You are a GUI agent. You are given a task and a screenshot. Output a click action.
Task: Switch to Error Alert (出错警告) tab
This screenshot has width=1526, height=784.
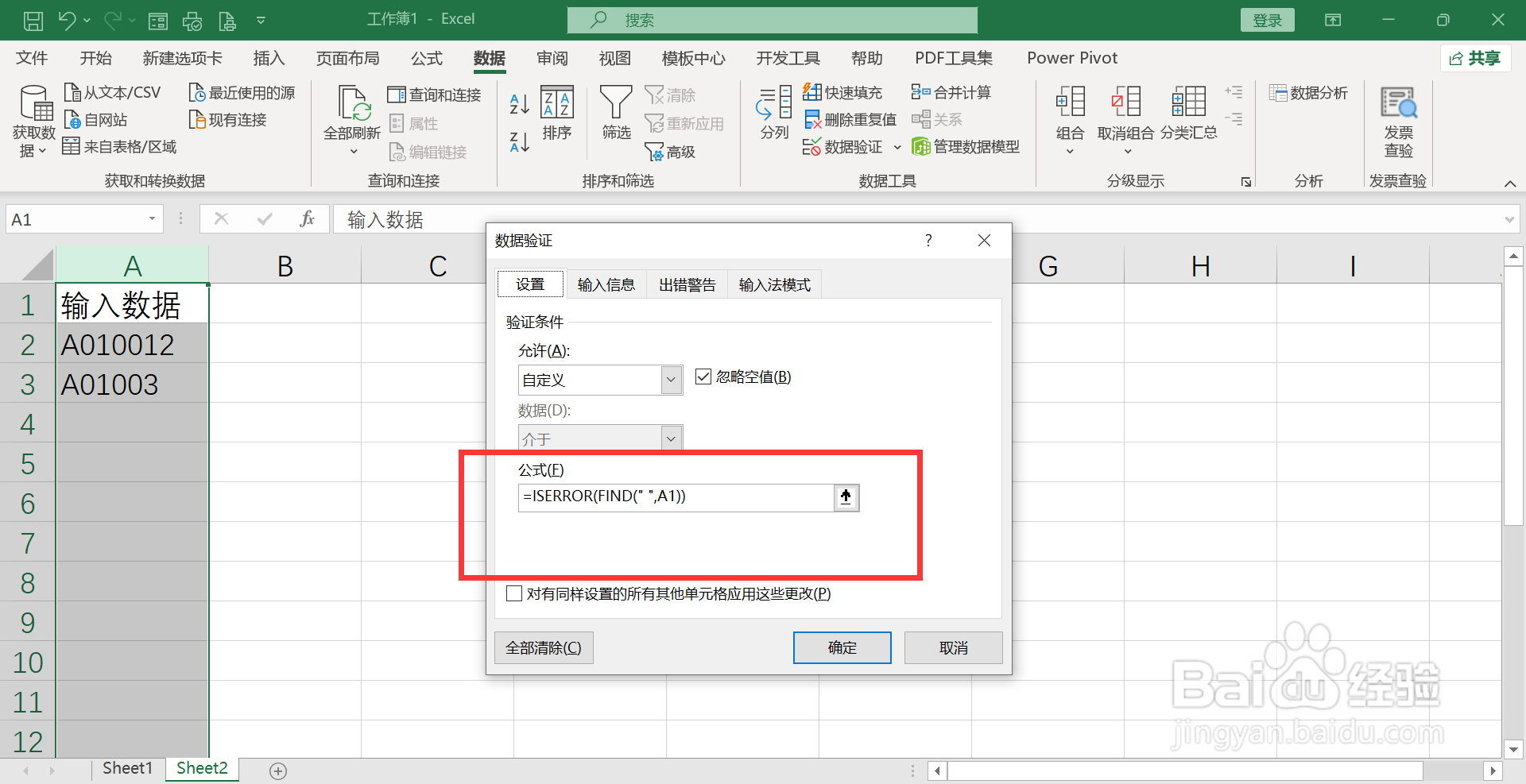687,284
